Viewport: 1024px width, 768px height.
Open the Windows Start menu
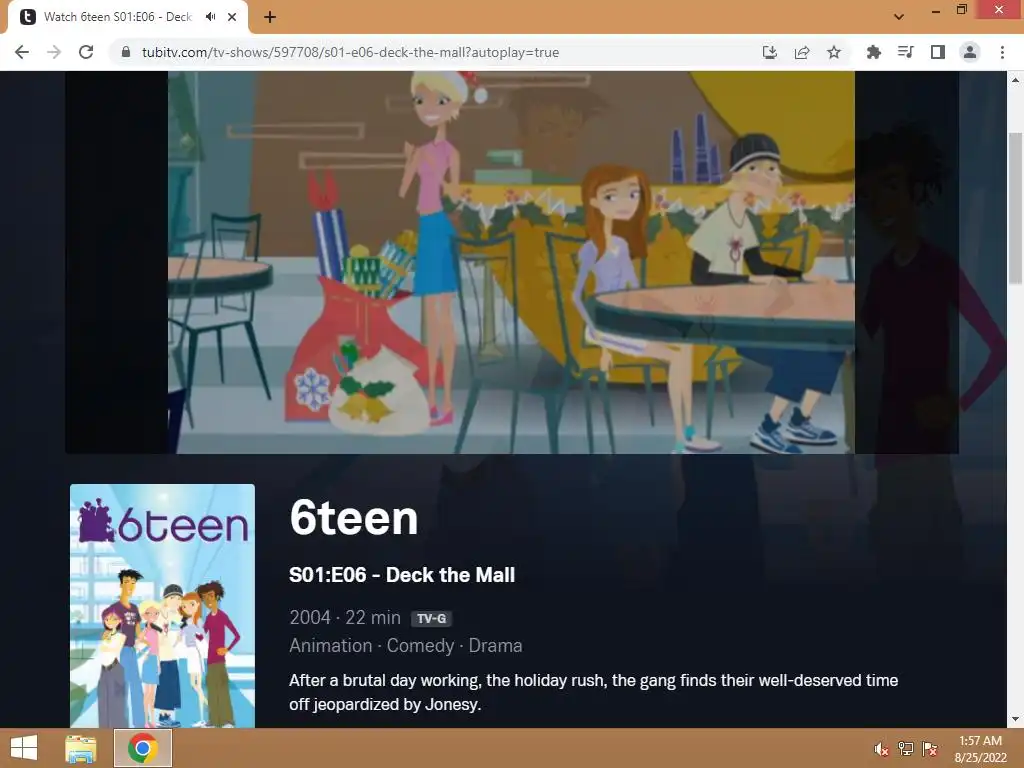point(24,748)
